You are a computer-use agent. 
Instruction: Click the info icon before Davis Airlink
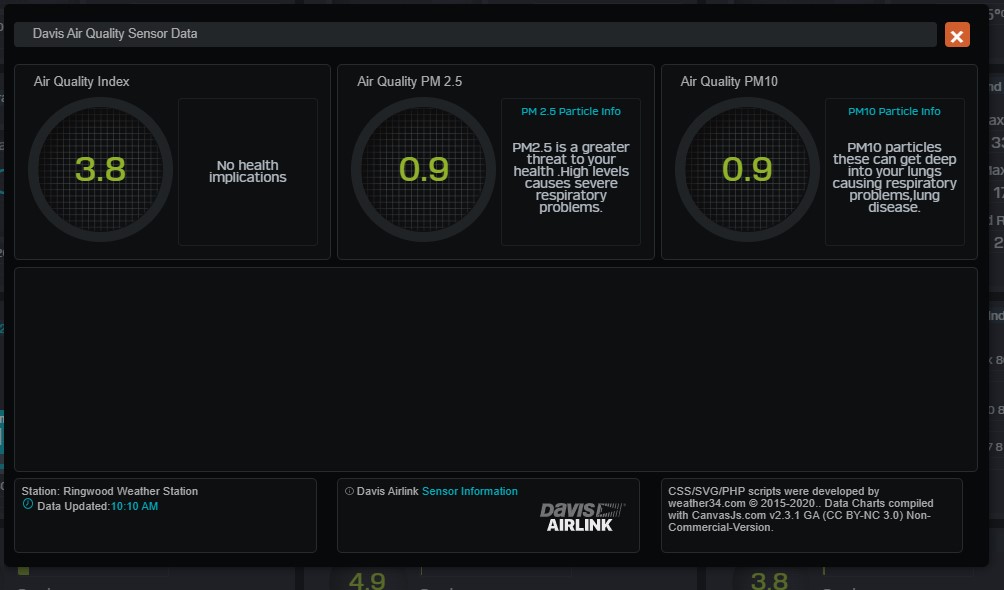(x=349, y=491)
